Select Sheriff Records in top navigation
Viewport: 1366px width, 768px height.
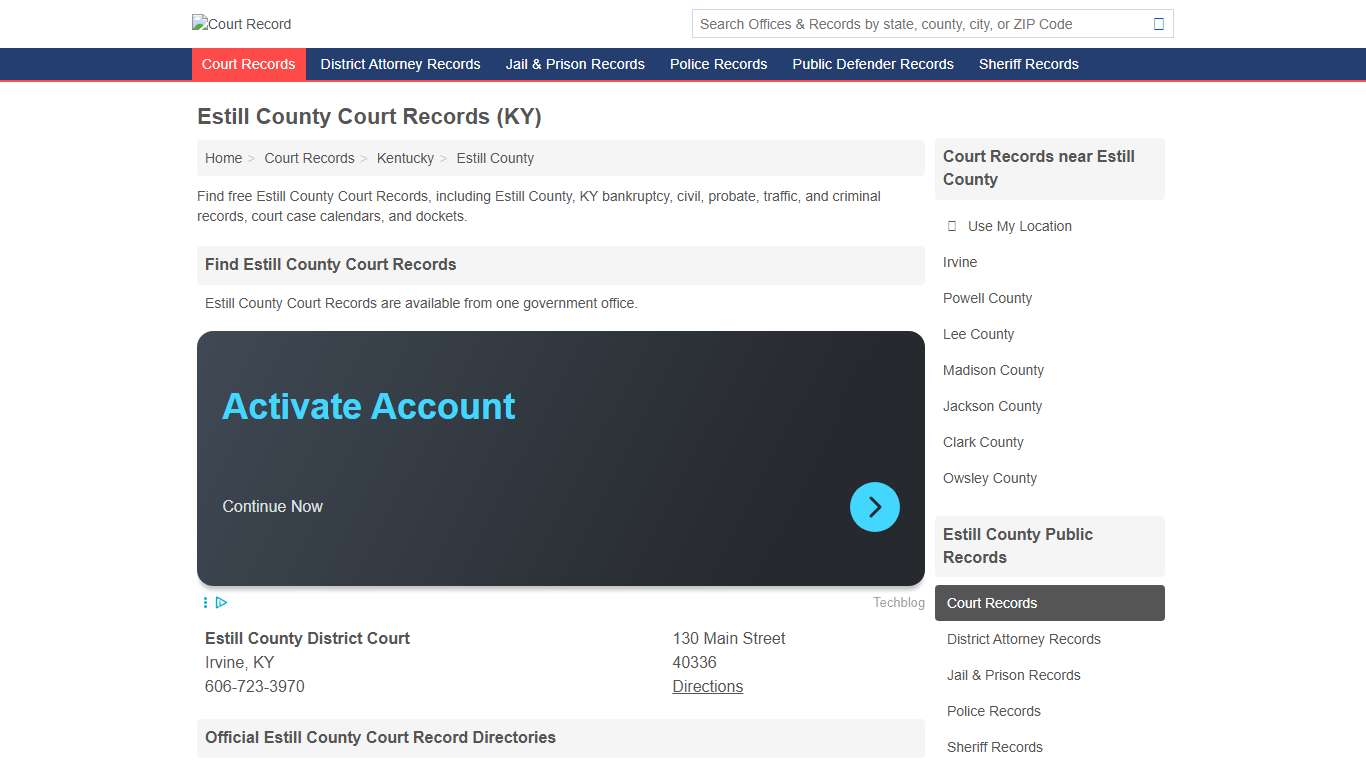[1028, 64]
